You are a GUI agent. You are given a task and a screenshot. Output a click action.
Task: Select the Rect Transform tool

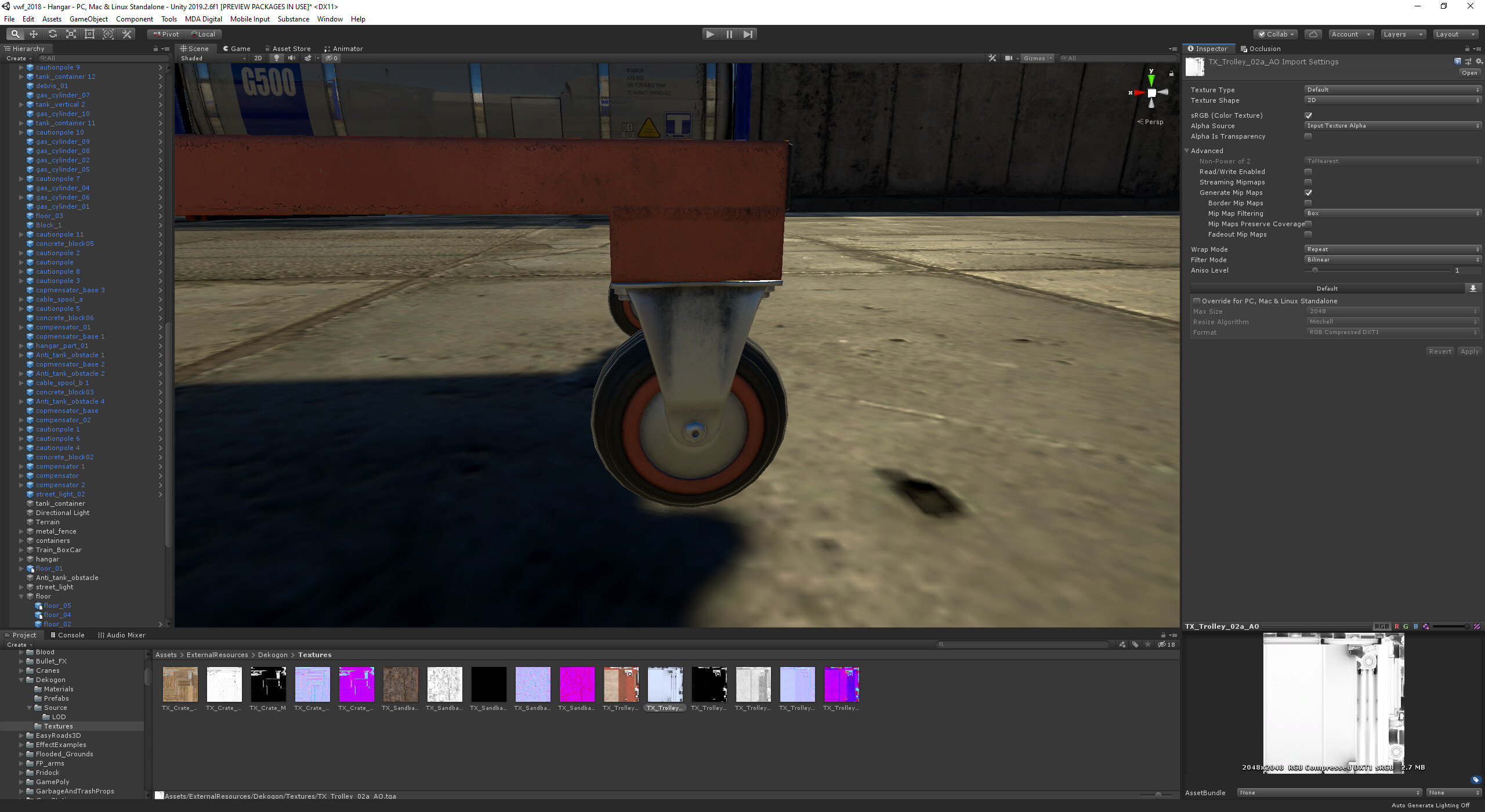pyautogui.click(x=89, y=34)
